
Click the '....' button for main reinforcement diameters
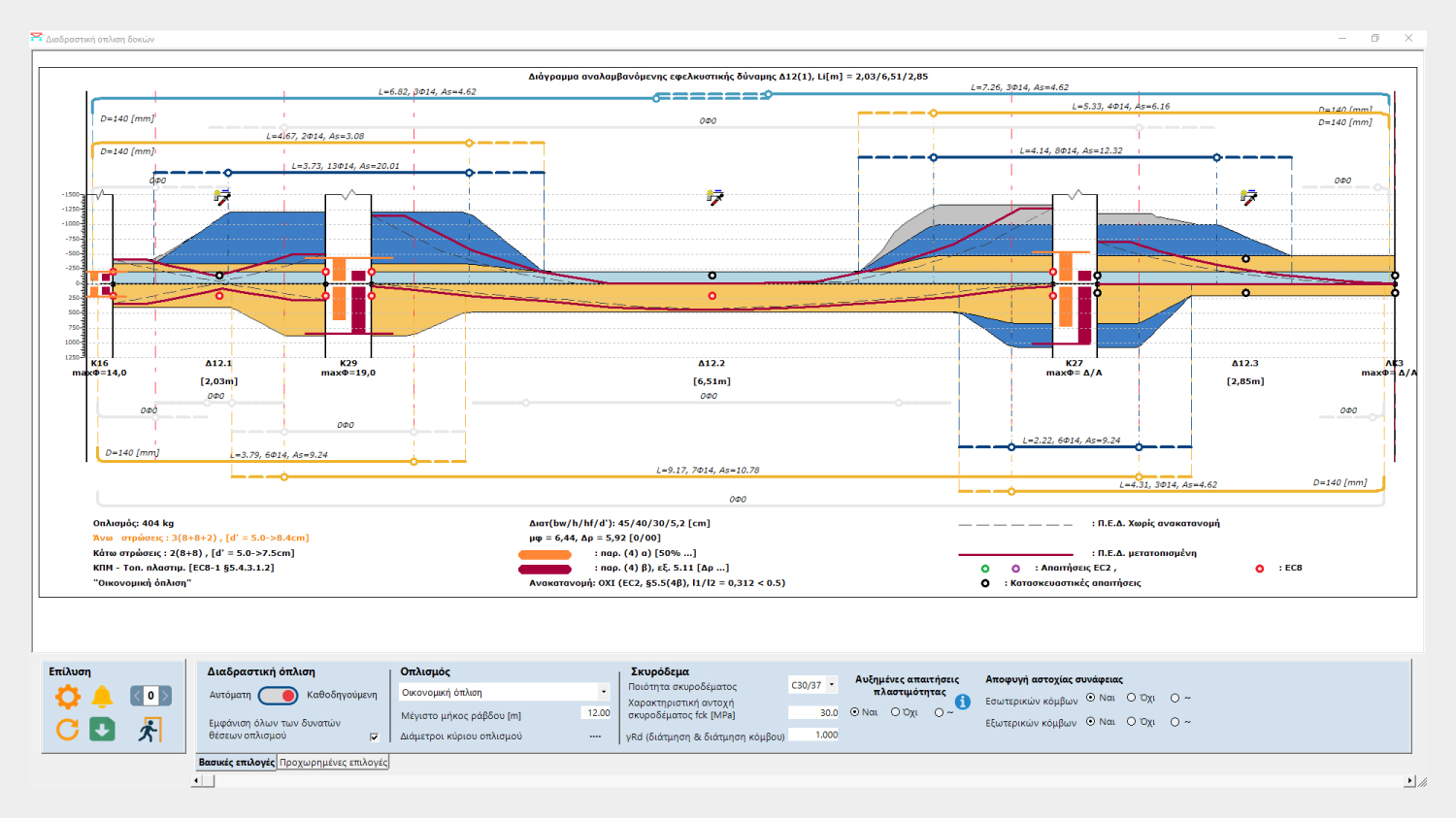595,736
